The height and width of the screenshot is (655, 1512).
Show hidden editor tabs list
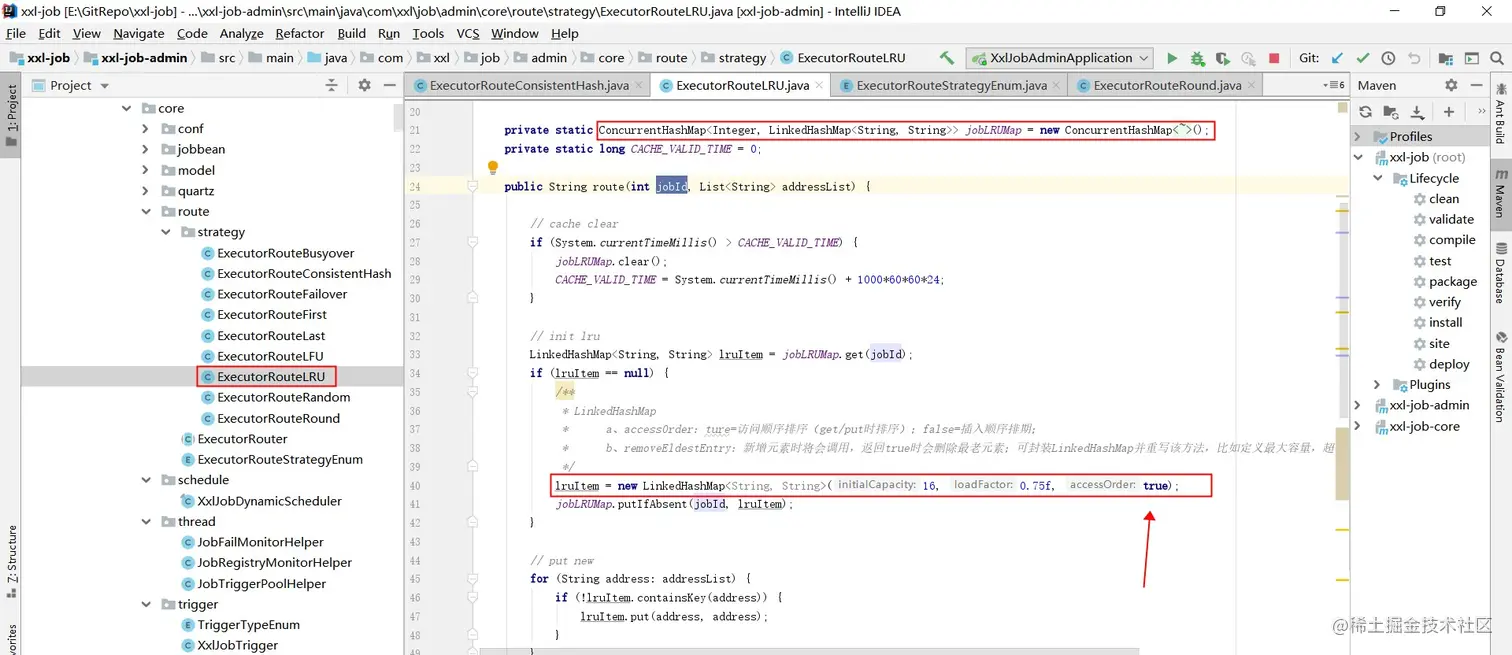(x=1334, y=85)
